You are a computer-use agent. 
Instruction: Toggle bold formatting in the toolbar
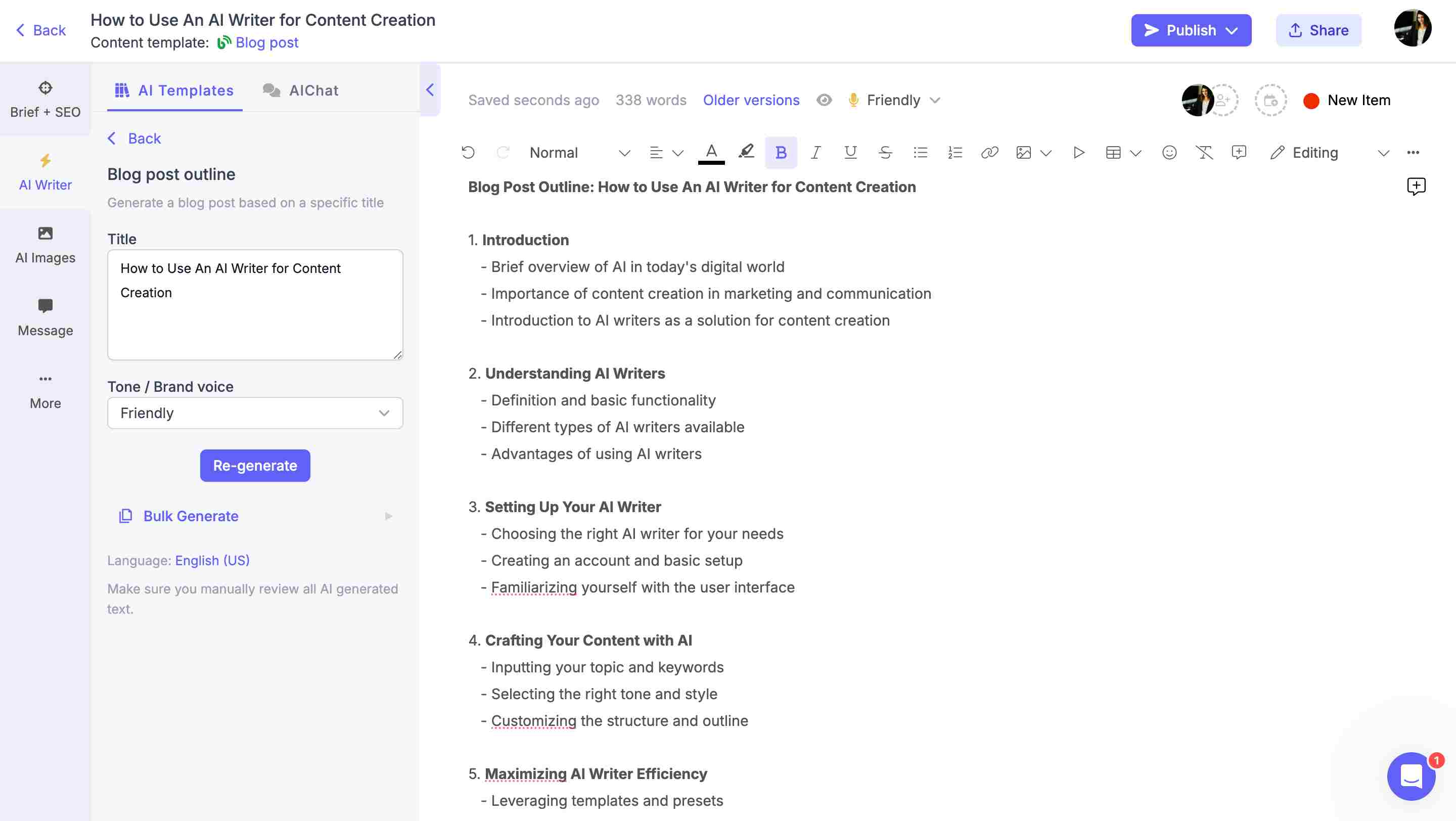pos(781,152)
